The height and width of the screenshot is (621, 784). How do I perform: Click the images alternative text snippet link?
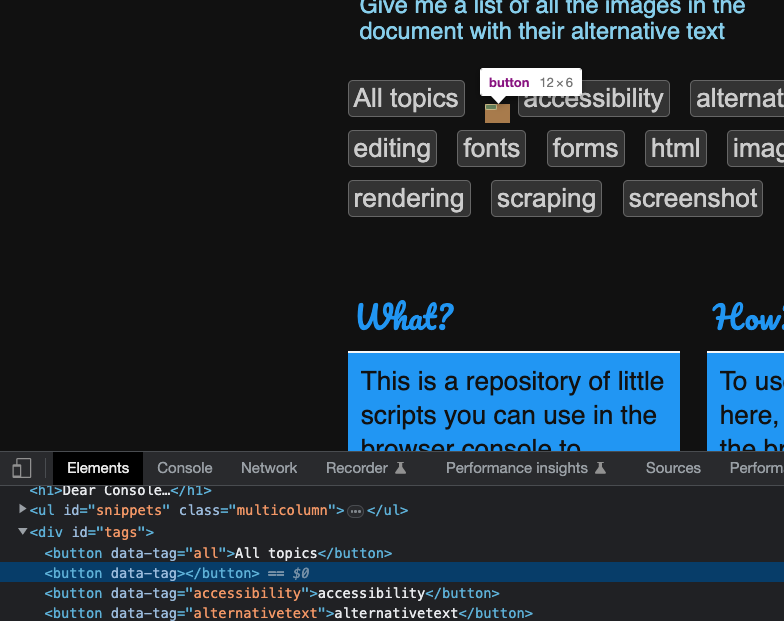[552, 20]
